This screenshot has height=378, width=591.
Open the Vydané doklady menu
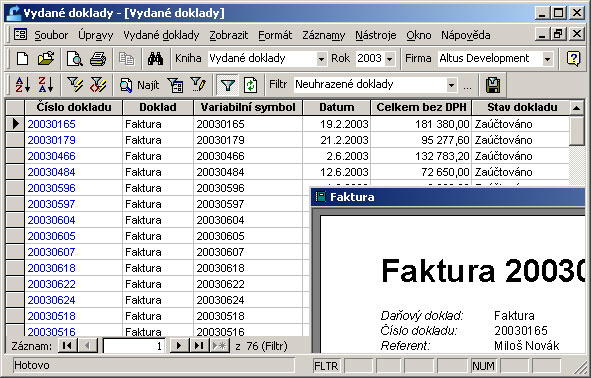tap(161, 35)
